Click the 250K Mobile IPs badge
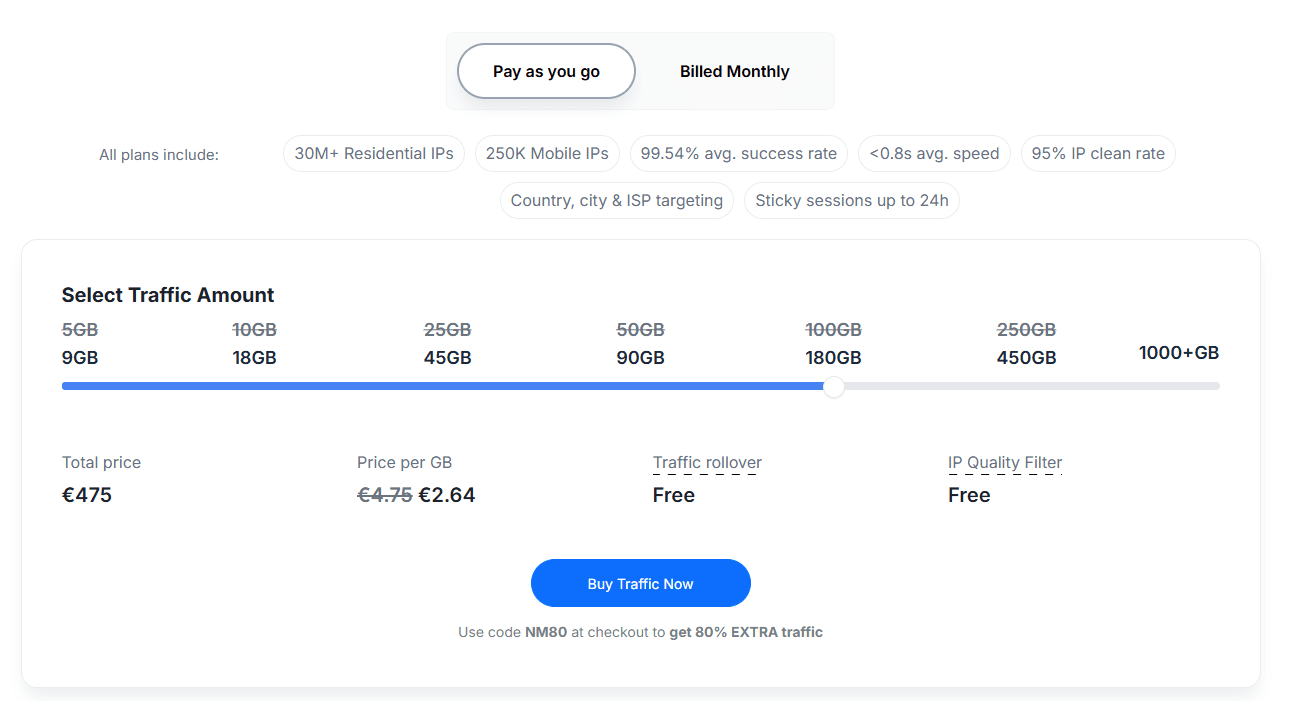This screenshot has width=1304, height=701. click(x=547, y=153)
